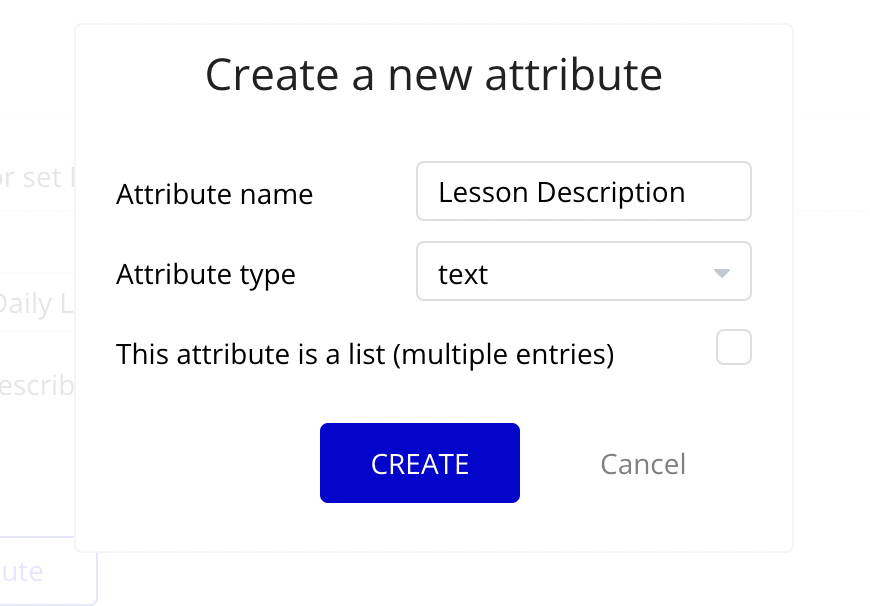Click the '(multiple entries)' text
870x606 pixels.
click(x=503, y=355)
